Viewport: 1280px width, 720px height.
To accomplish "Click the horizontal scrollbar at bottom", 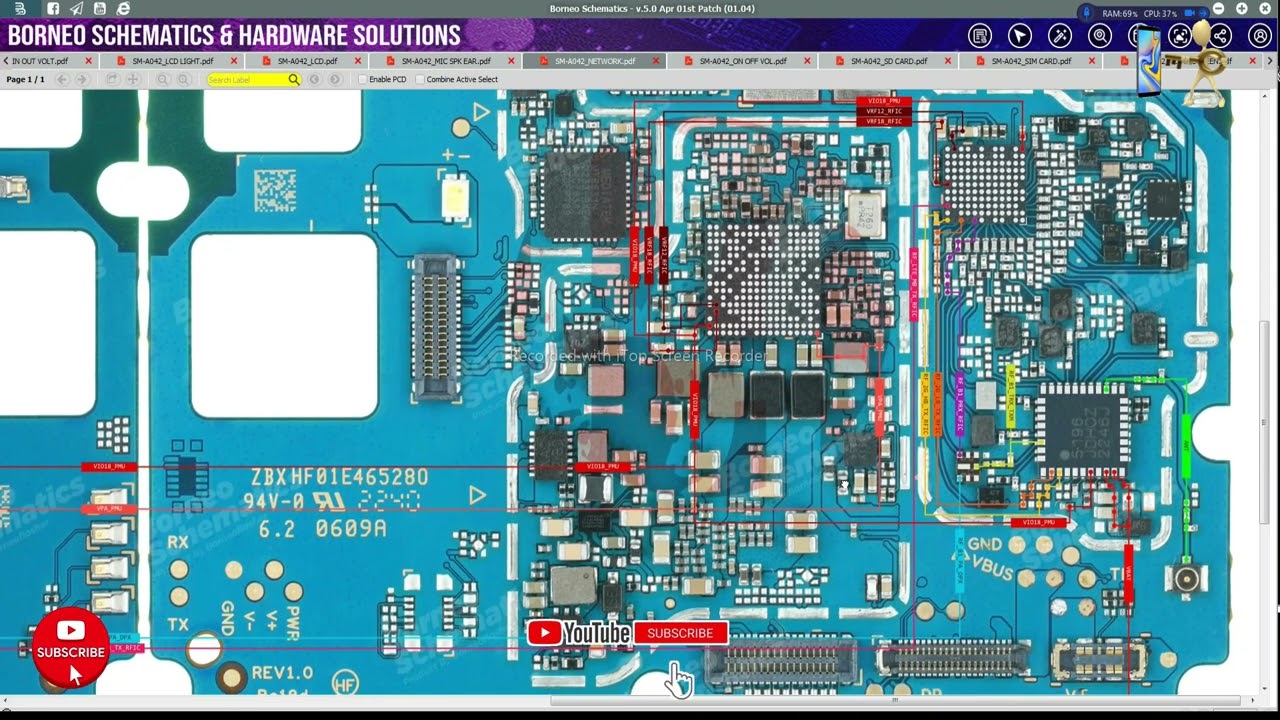I will (x=895, y=701).
